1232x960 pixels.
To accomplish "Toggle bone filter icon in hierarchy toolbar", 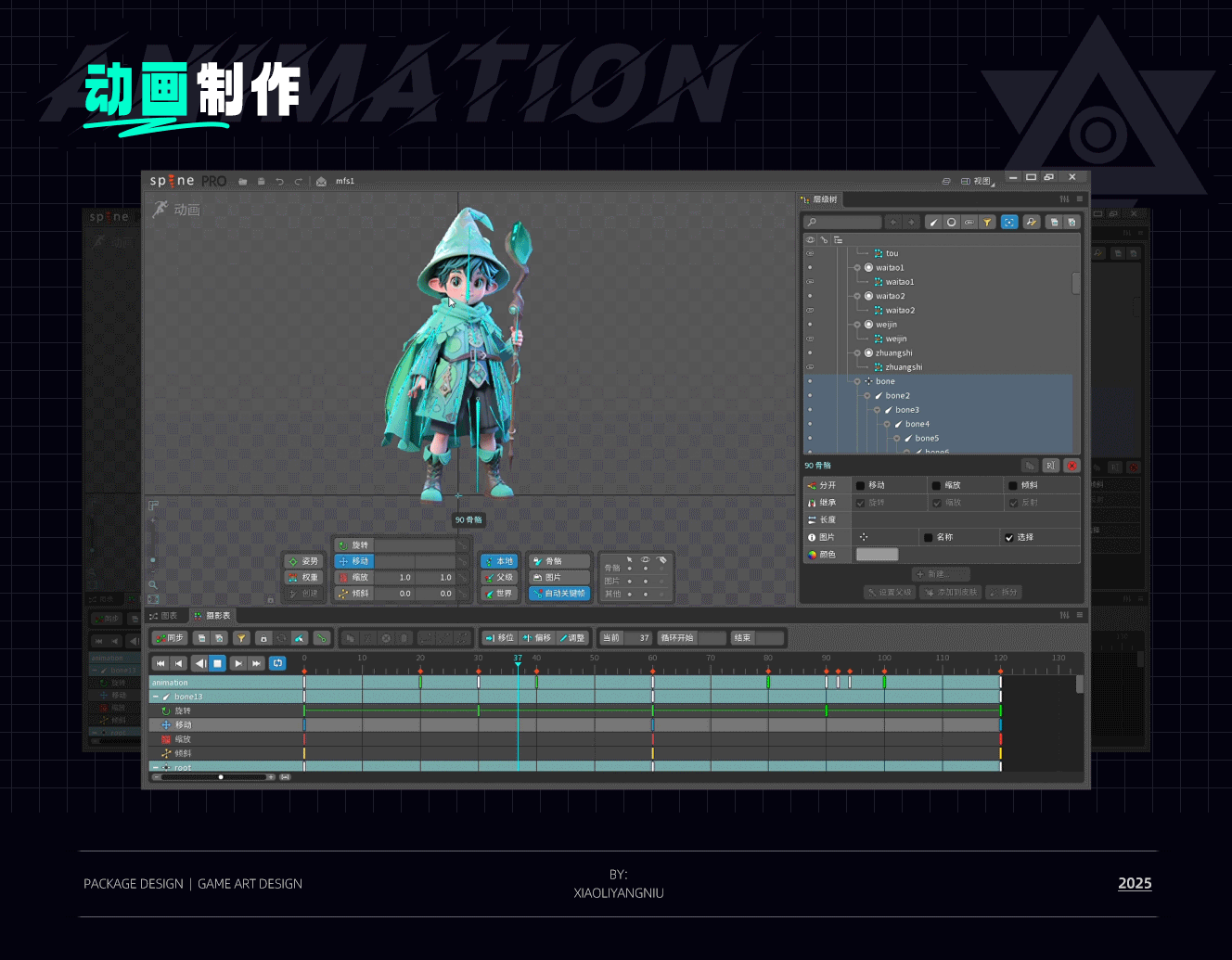I will pyautogui.click(x=934, y=223).
